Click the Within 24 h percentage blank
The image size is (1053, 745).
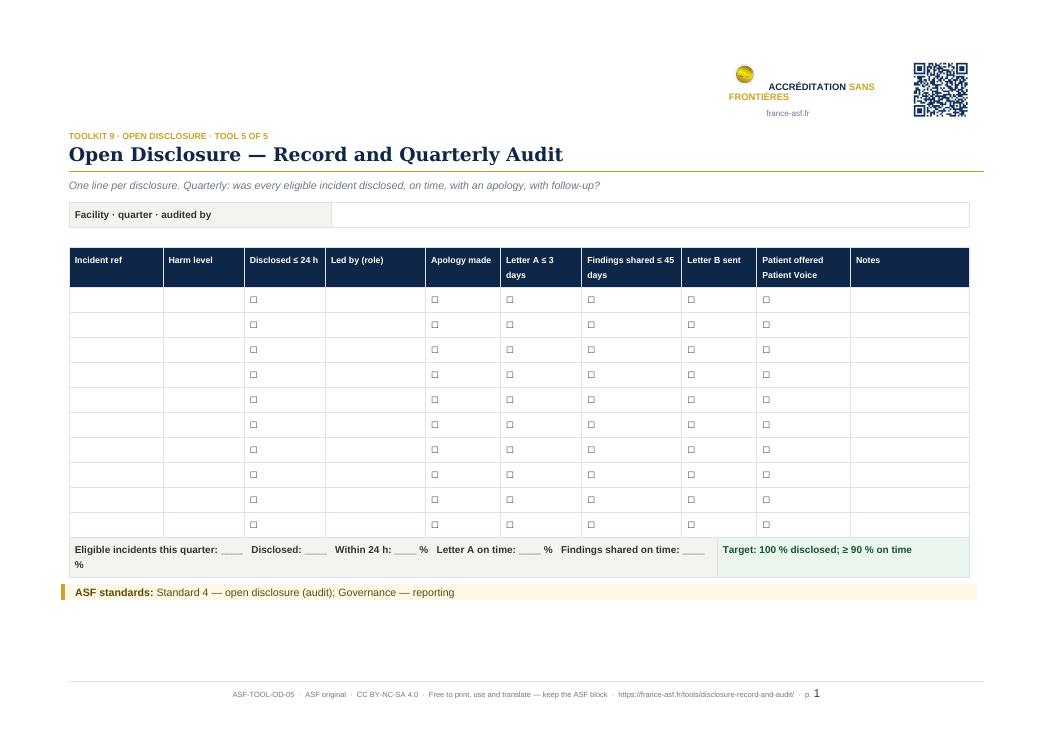point(405,551)
